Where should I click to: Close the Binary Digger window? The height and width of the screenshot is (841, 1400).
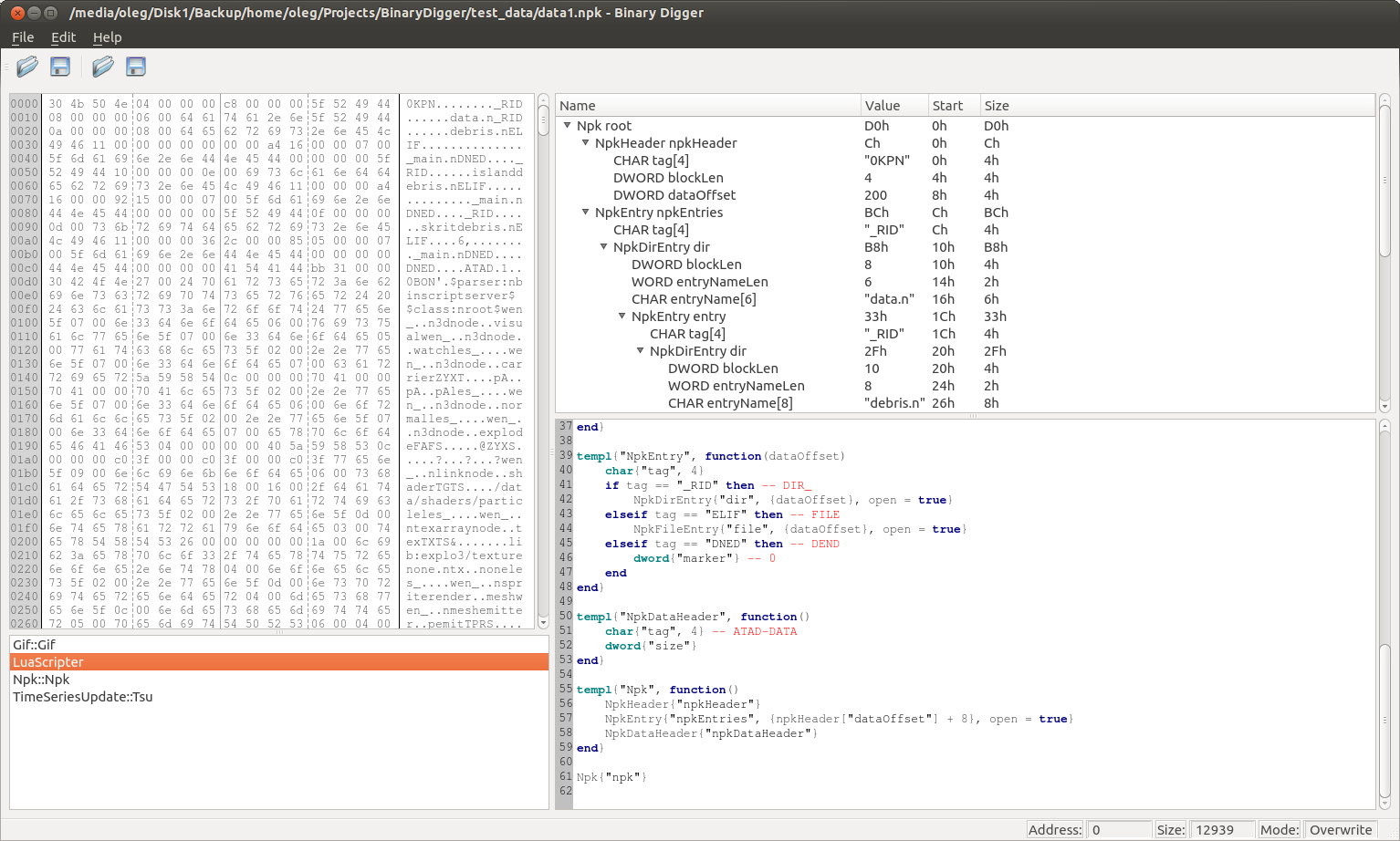(x=17, y=13)
